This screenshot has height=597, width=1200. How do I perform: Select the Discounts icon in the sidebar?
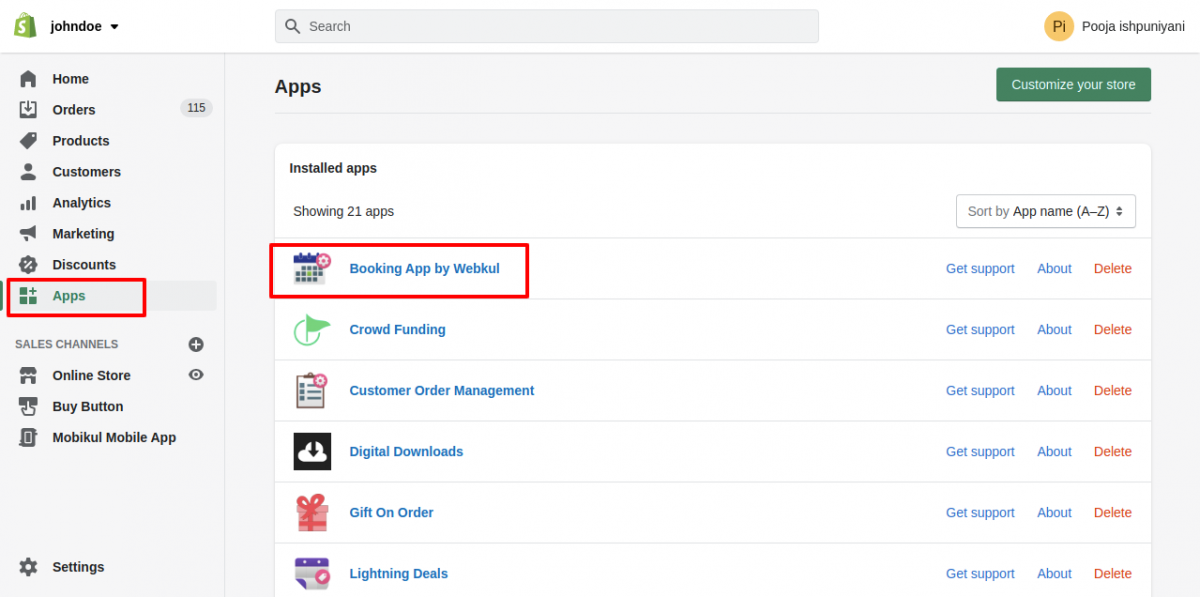click(x=28, y=264)
